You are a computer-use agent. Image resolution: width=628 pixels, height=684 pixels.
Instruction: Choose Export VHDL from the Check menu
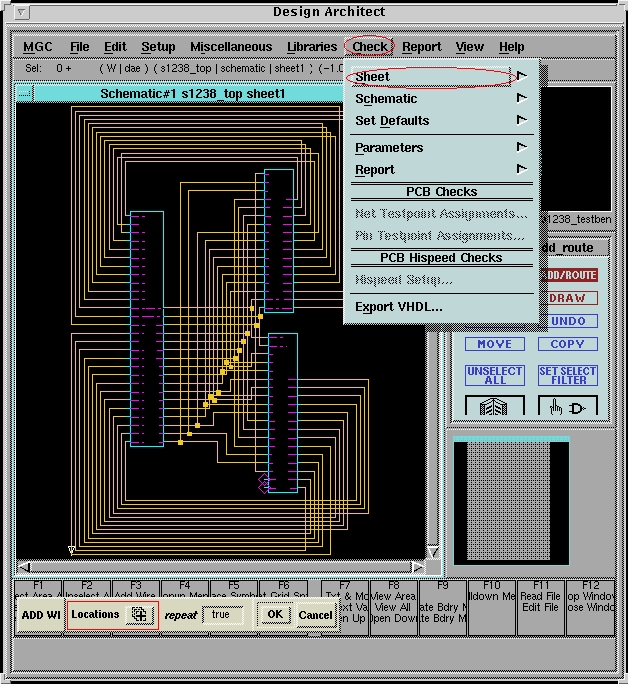399,307
